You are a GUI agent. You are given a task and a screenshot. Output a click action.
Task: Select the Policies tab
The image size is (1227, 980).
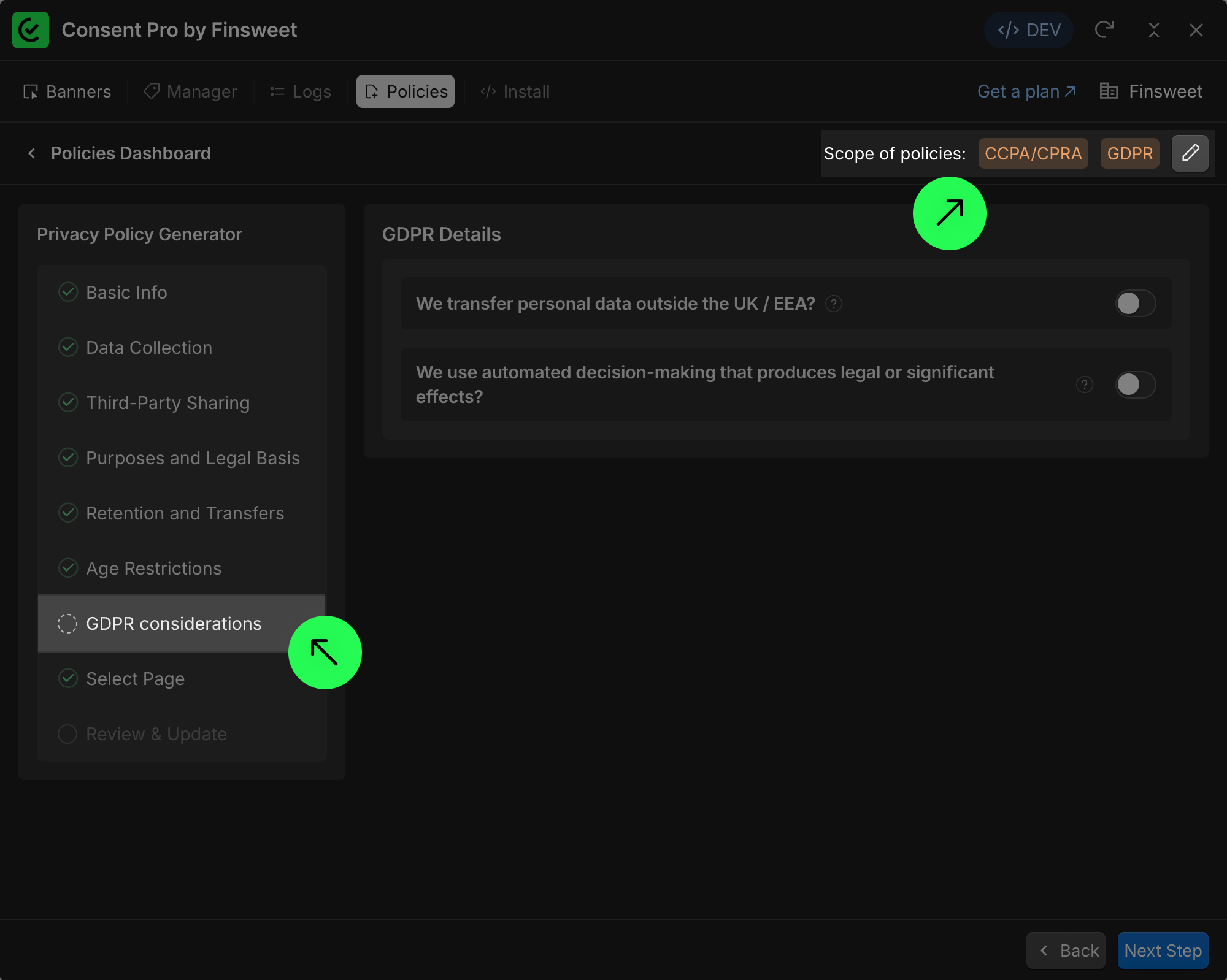[406, 91]
